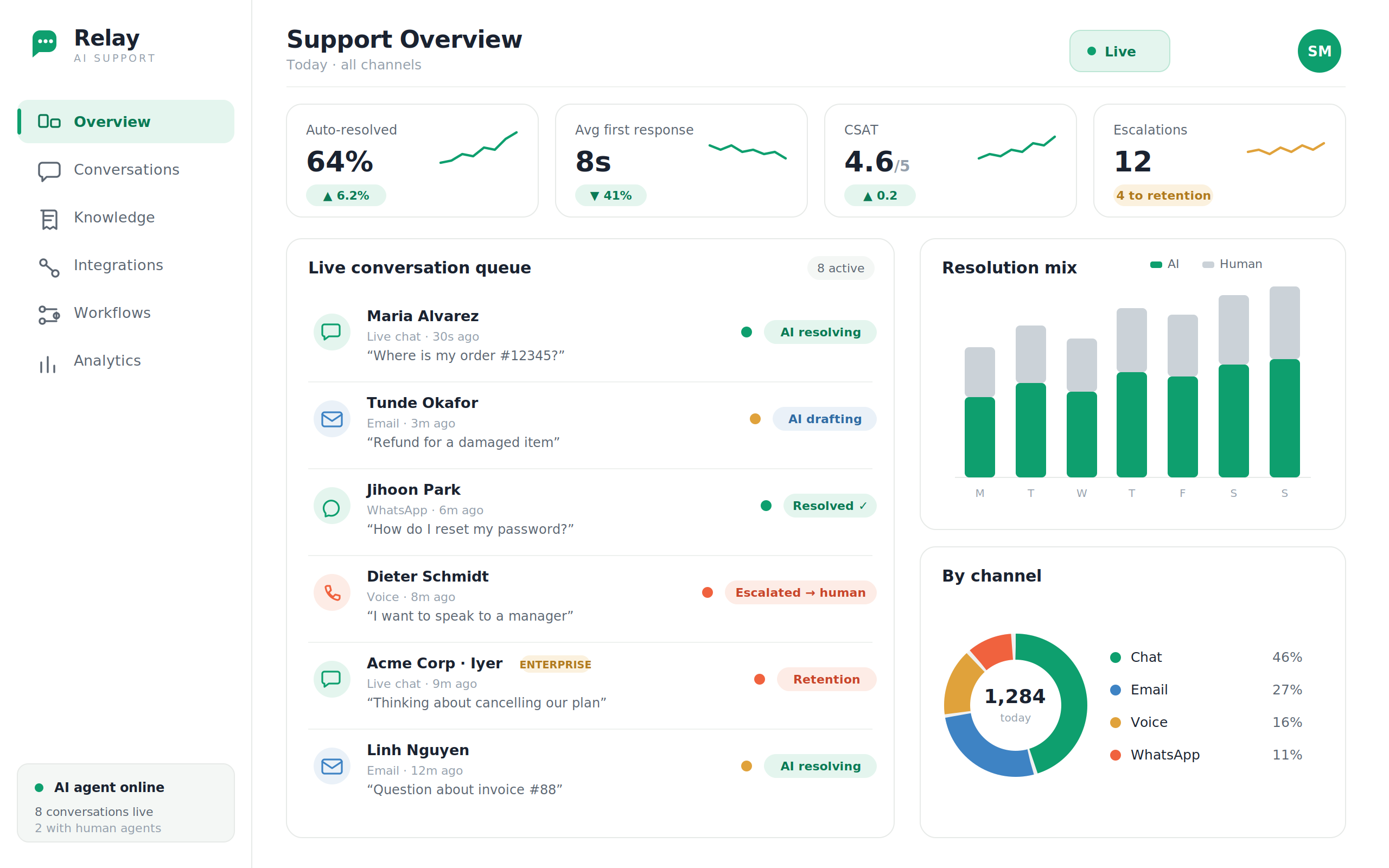The width and height of the screenshot is (1389, 868).
Task: Click the Overview dashboard icon in sidebar
Action: click(49, 122)
